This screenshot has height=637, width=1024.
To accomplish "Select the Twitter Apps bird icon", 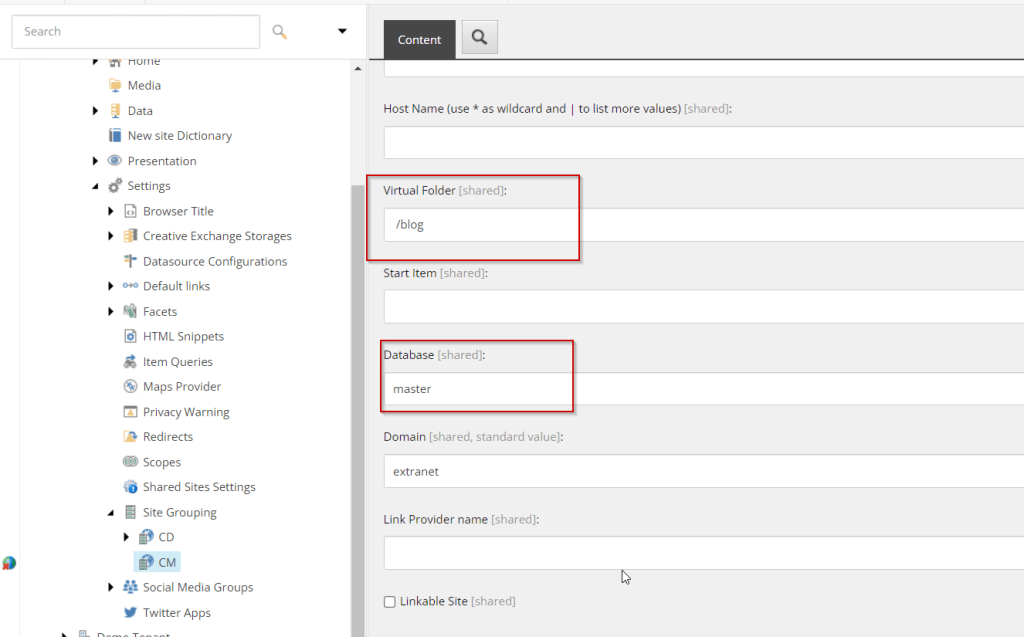I will pyautogui.click(x=130, y=613).
